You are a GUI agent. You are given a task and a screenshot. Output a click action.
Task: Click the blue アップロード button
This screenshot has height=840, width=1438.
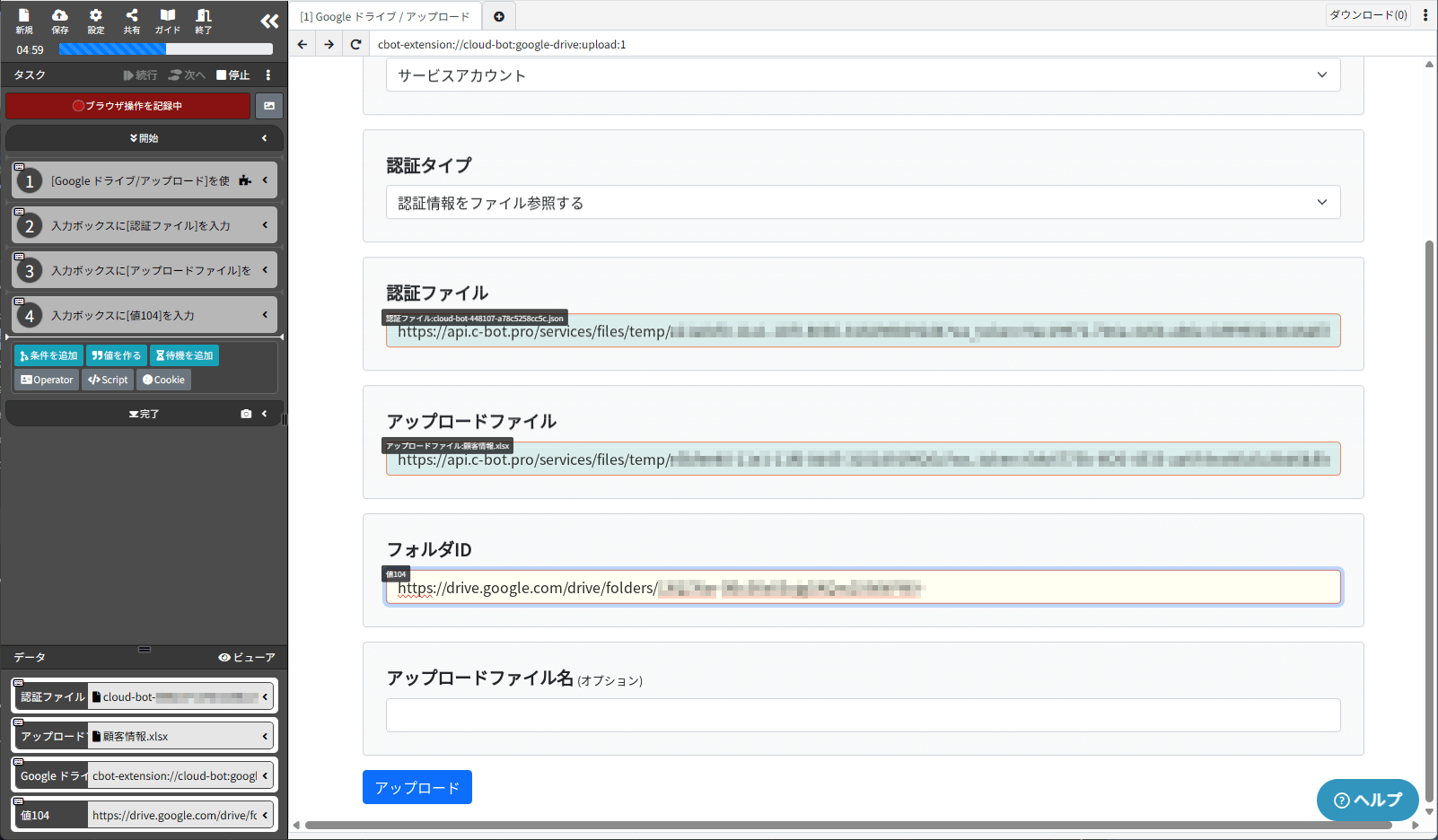(x=417, y=787)
